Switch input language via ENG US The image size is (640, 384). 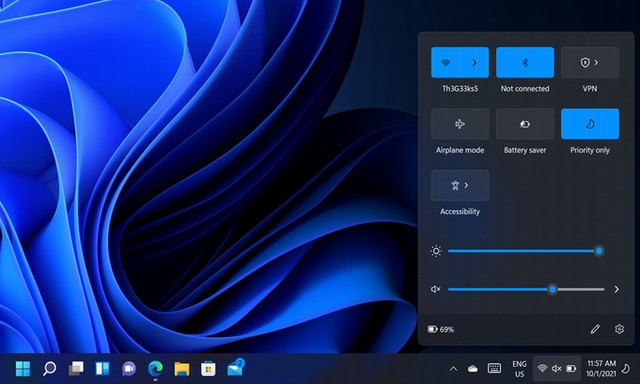click(x=519, y=369)
